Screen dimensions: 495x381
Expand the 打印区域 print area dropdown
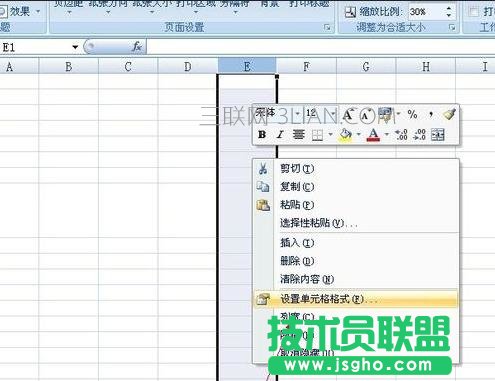coord(196,12)
